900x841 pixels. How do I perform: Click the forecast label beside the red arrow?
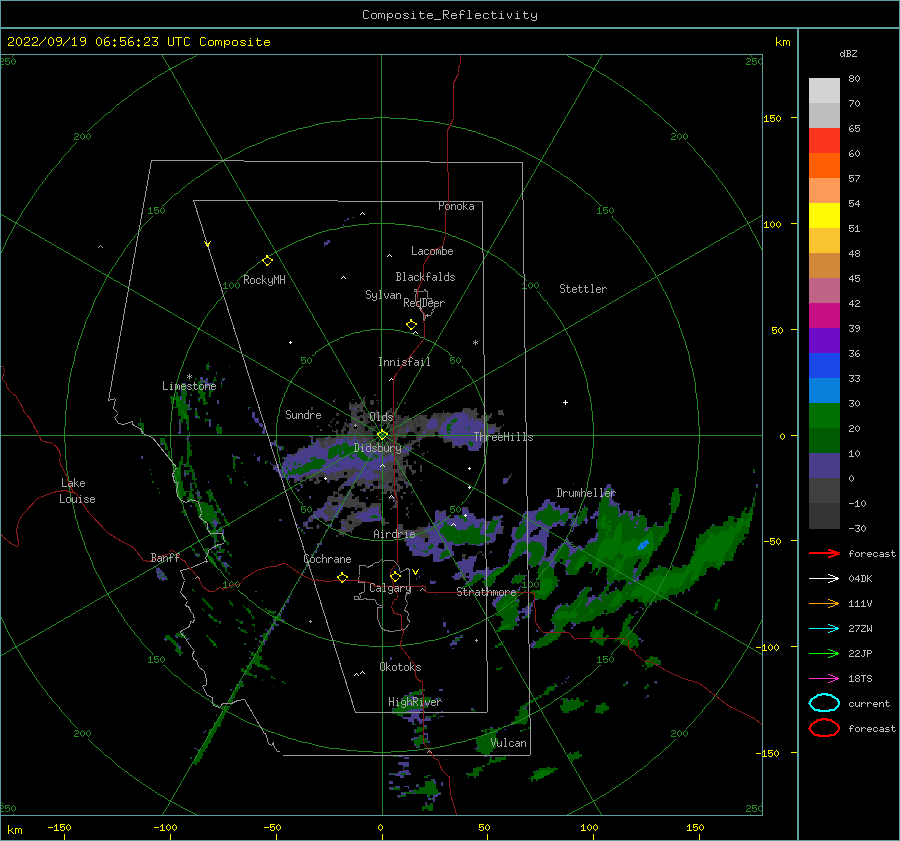tap(872, 553)
